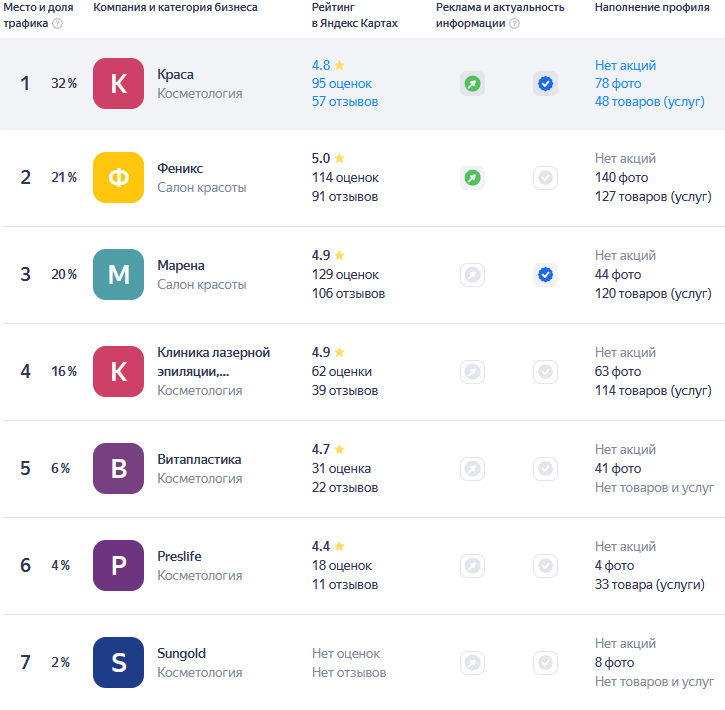Click the green advertising icon in Краса row
Image resolution: width=725 pixels, height=710 pixels.
472,84
